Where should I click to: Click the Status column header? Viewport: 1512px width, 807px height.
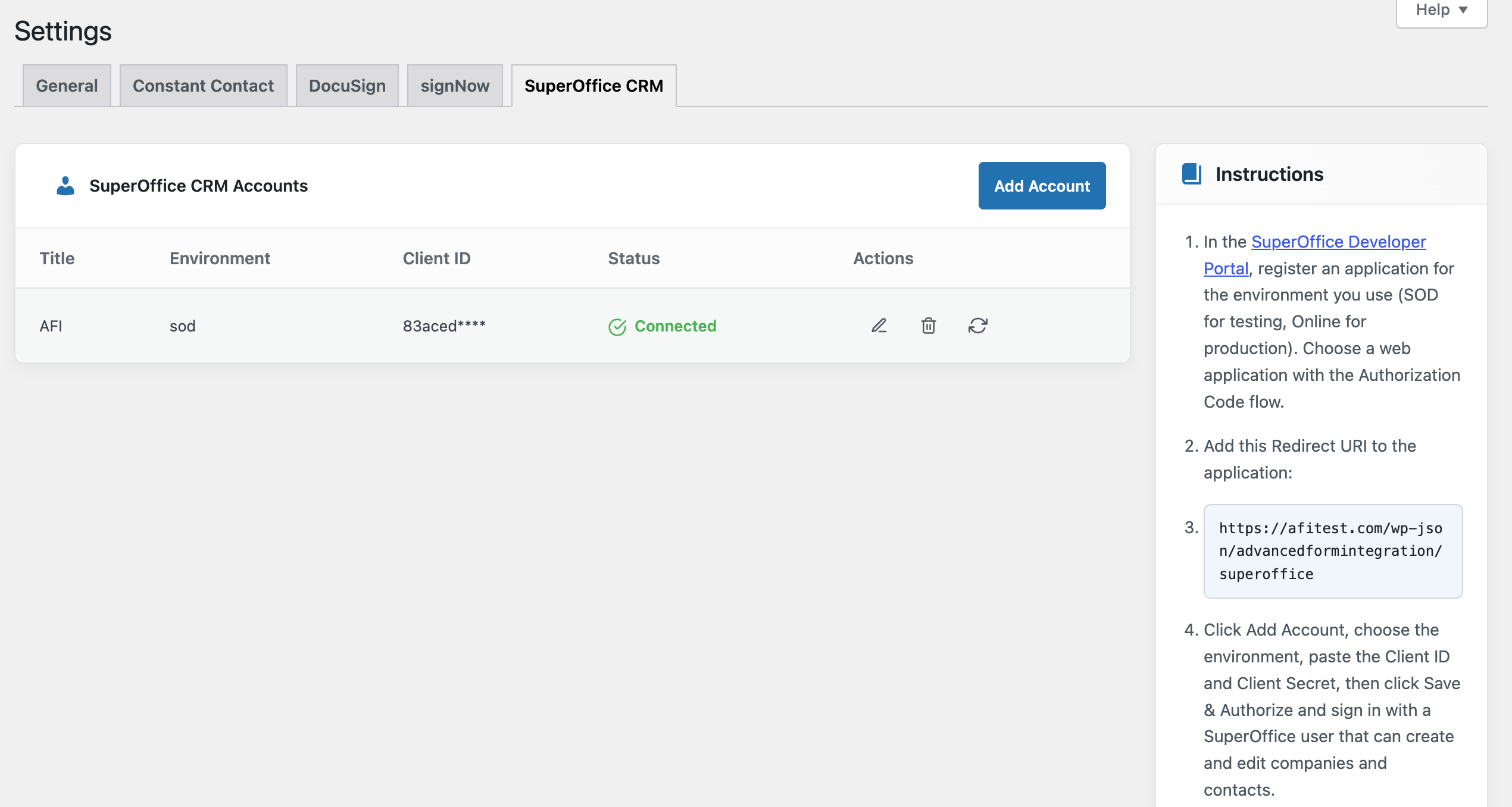pyautogui.click(x=634, y=258)
